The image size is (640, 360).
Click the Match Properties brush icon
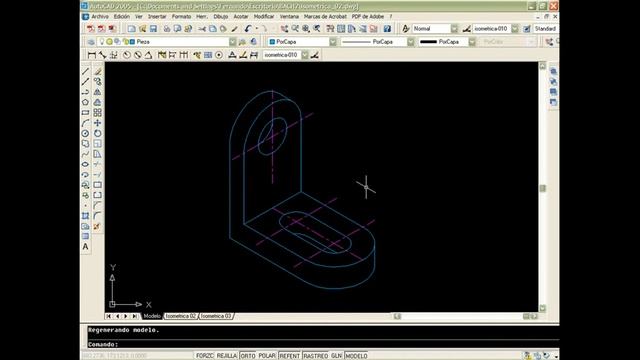235,29
